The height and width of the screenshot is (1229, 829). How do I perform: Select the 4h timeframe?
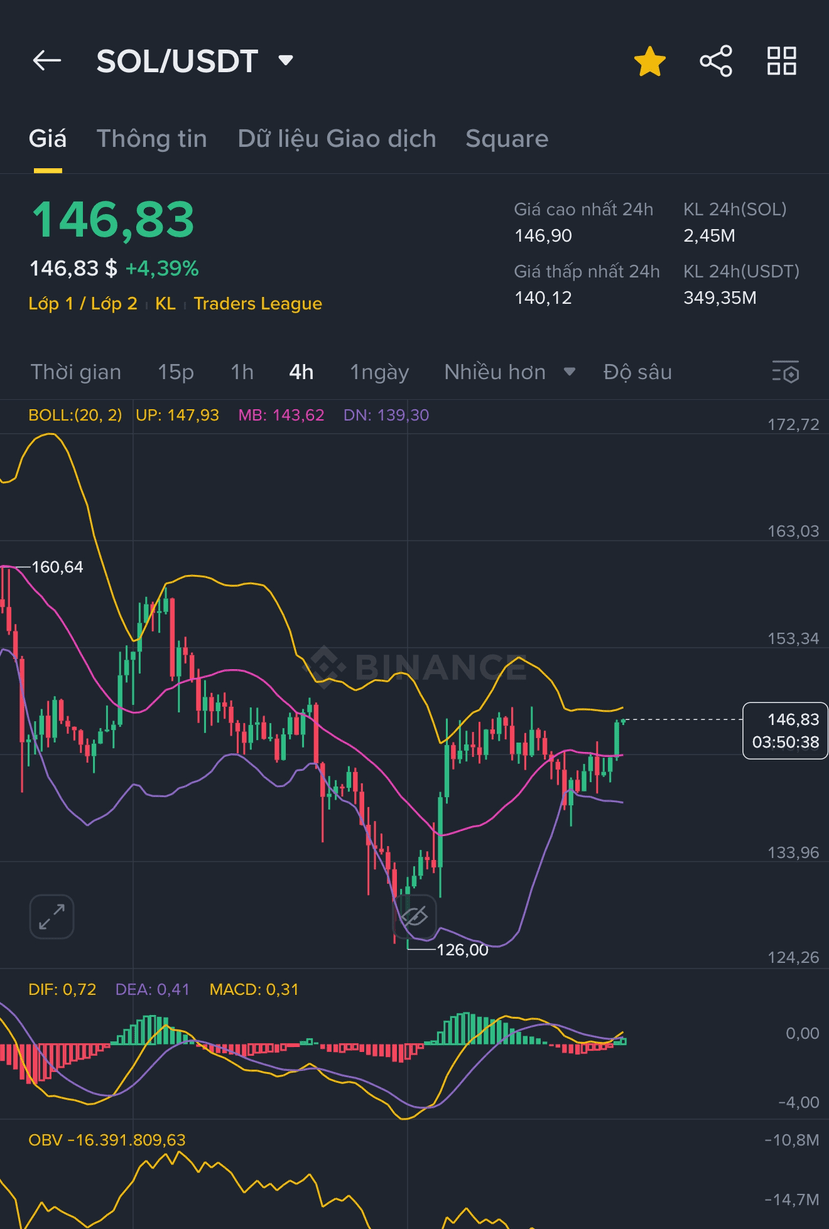[x=301, y=372]
